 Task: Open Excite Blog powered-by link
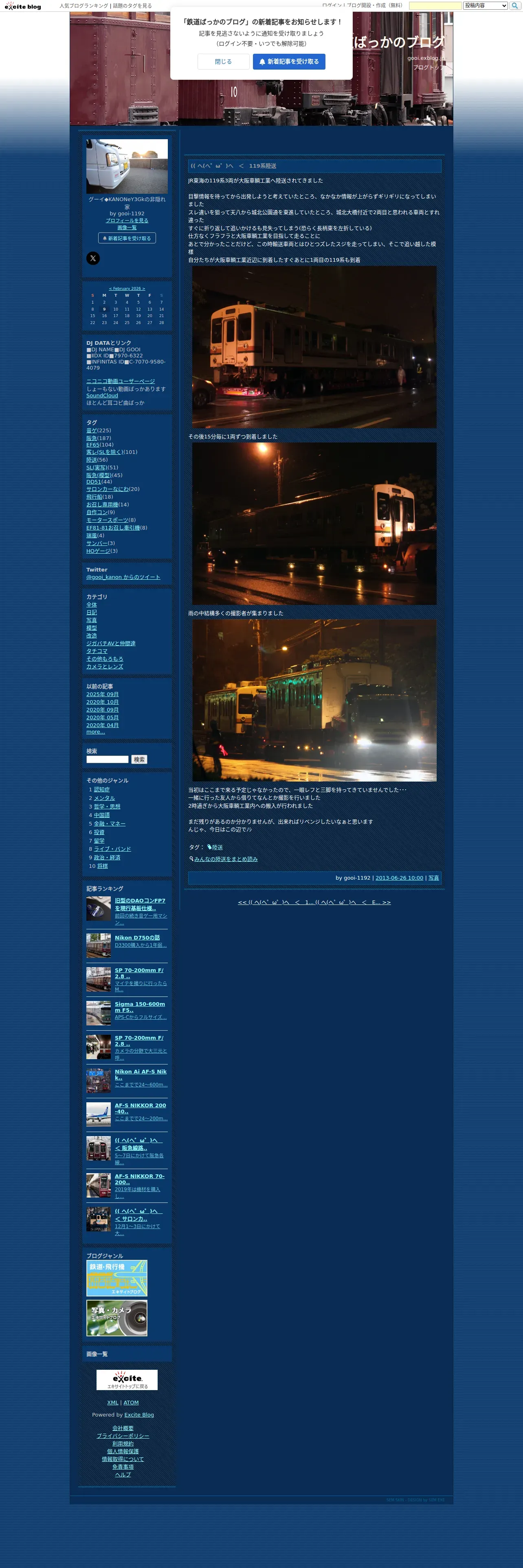coord(139,1415)
